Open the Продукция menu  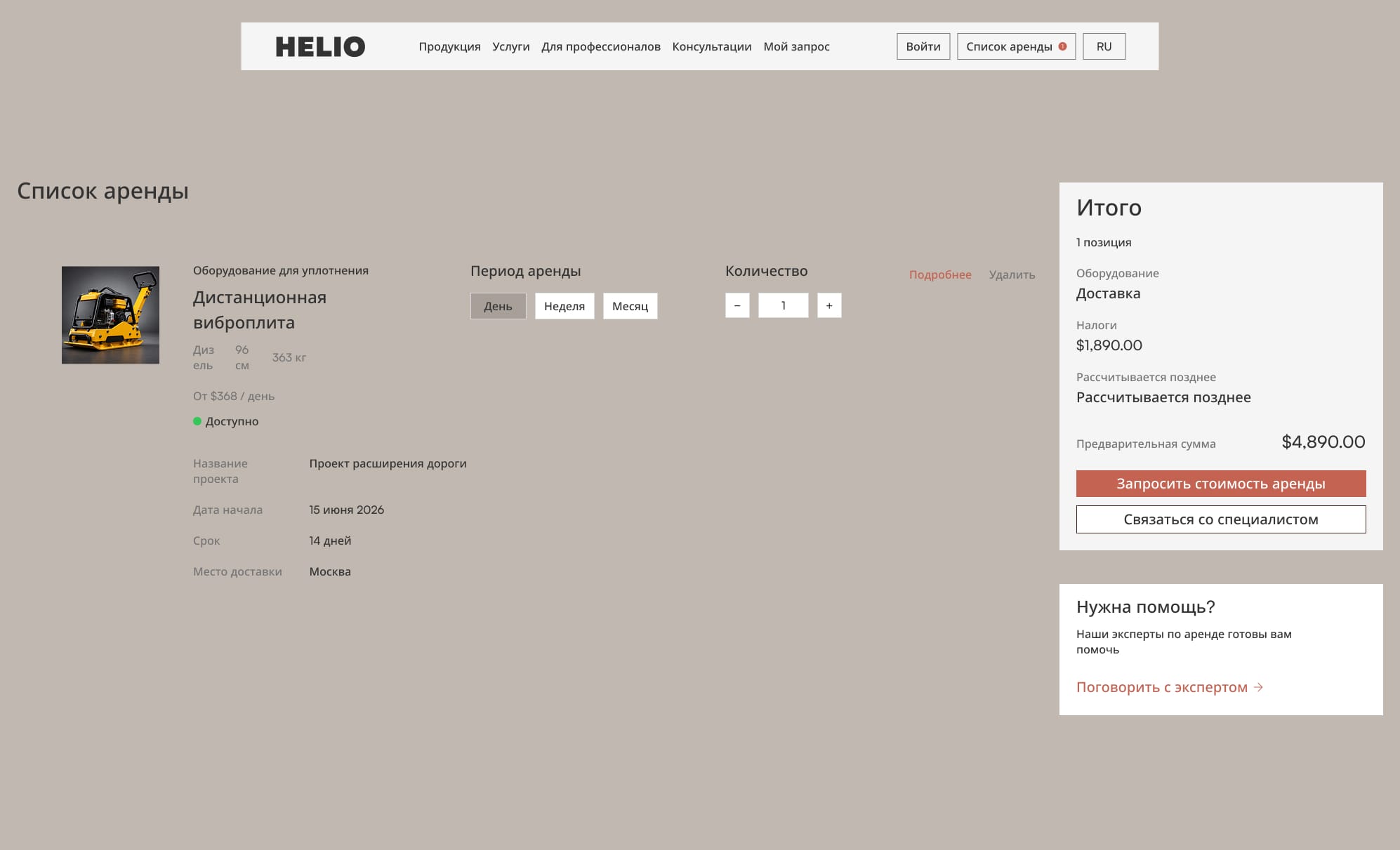[x=449, y=47]
